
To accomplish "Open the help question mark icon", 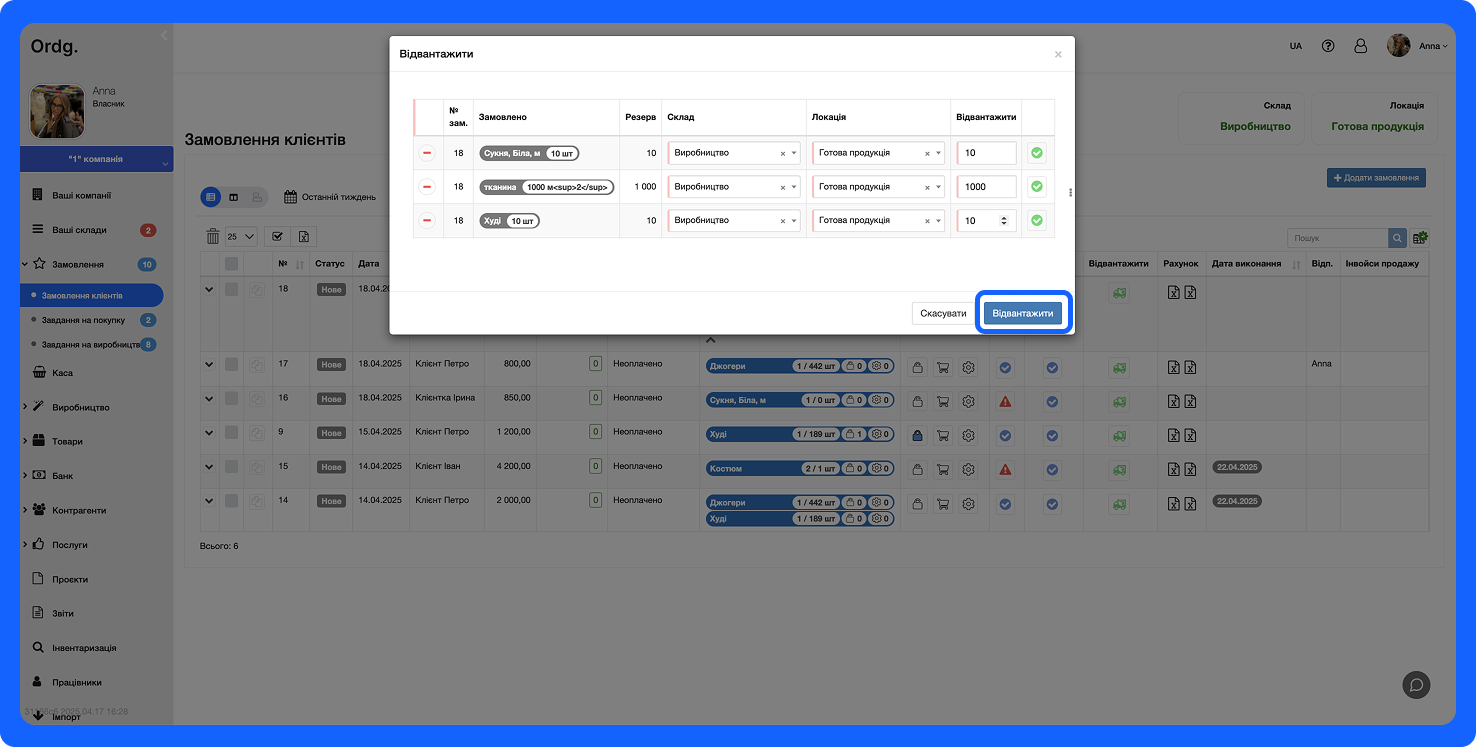I will pyautogui.click(x=1328, y=46).
